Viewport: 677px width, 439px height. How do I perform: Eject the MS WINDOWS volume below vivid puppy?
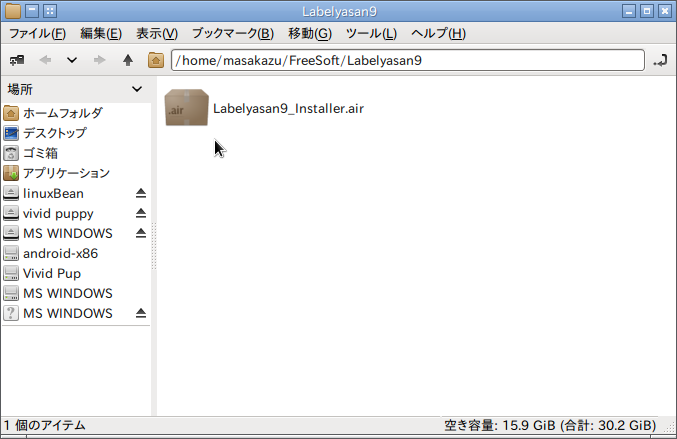point(141,233)
